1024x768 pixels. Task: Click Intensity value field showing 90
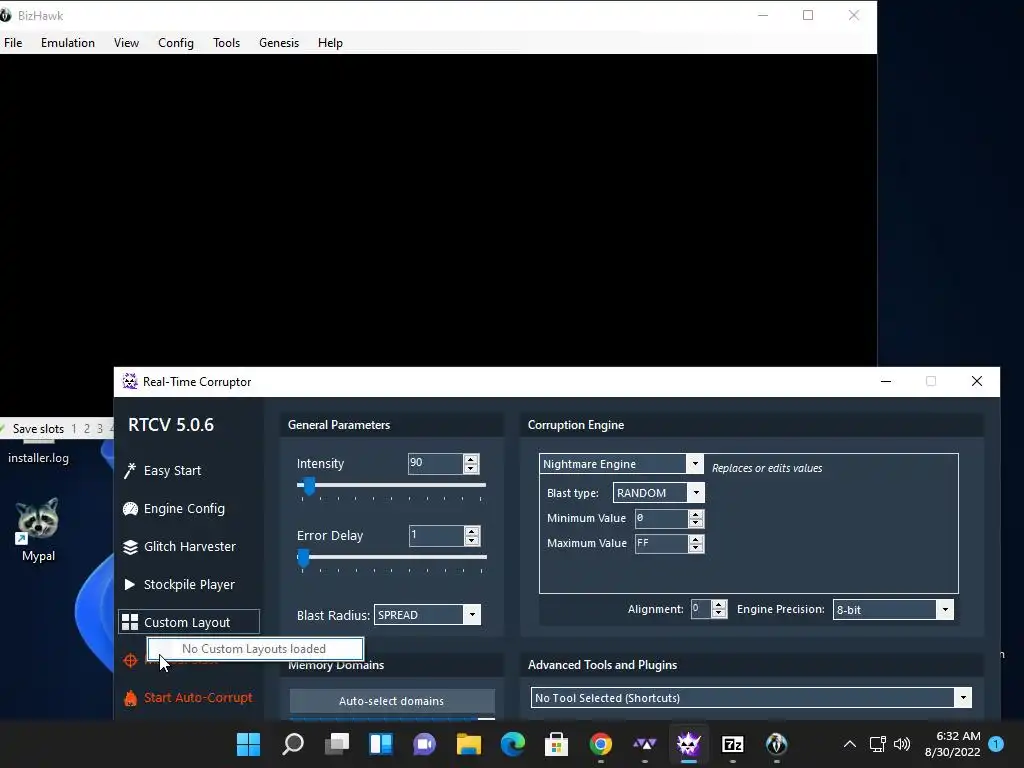436,463
